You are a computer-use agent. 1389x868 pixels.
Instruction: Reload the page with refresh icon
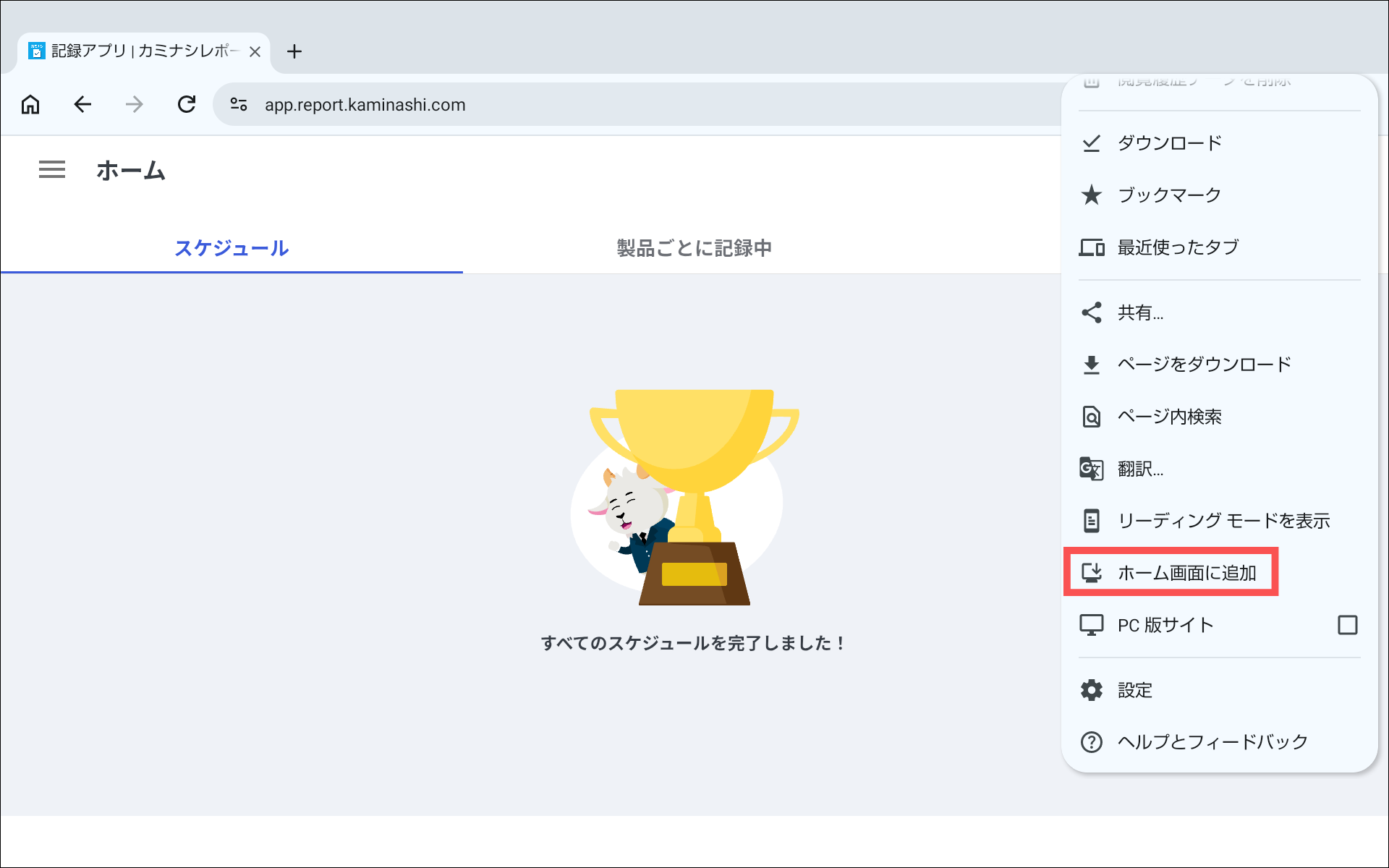(x=187, y=105)
